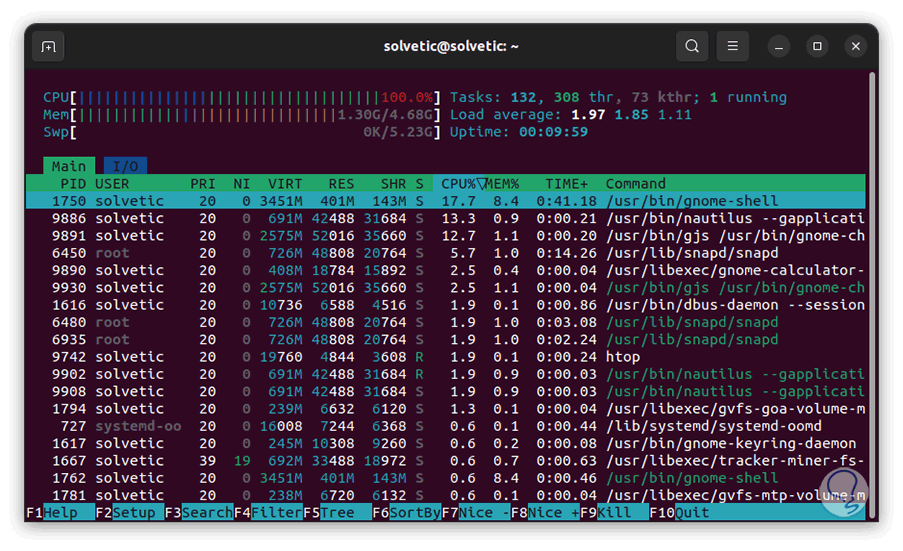
Task: Select the highlighted gnome-shell process row 1750
Action: (x=445, y=201)
